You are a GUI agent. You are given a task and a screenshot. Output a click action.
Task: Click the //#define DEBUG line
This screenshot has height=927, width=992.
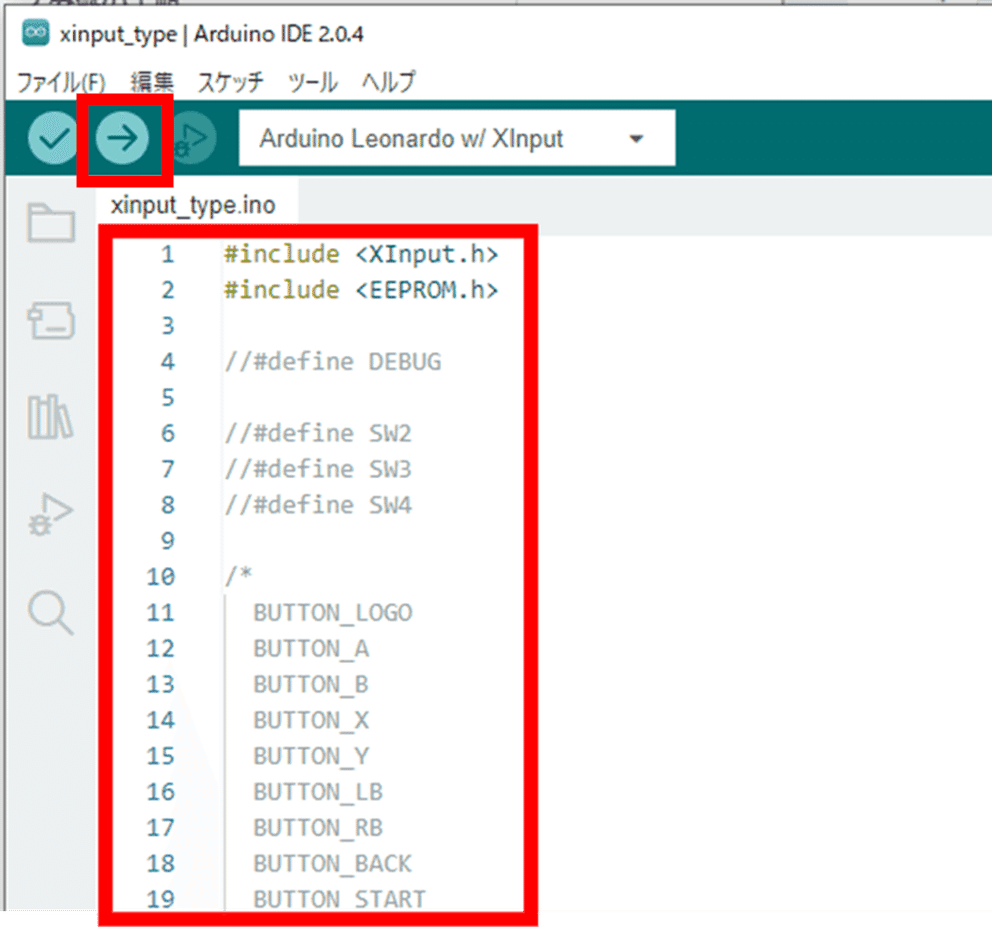pos(333,362)
